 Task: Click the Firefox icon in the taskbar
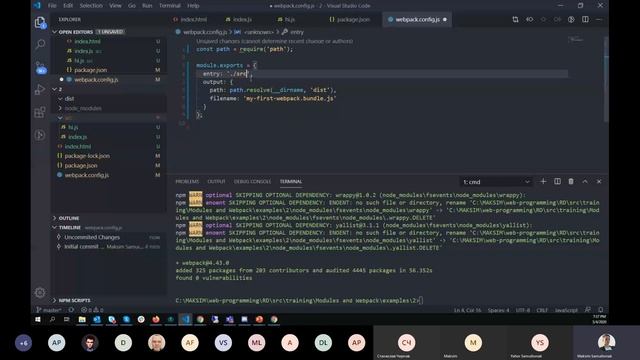pos(156,319)
